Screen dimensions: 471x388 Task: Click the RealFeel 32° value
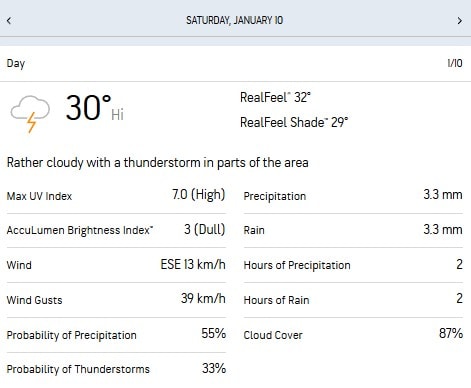tap(275, 97)
